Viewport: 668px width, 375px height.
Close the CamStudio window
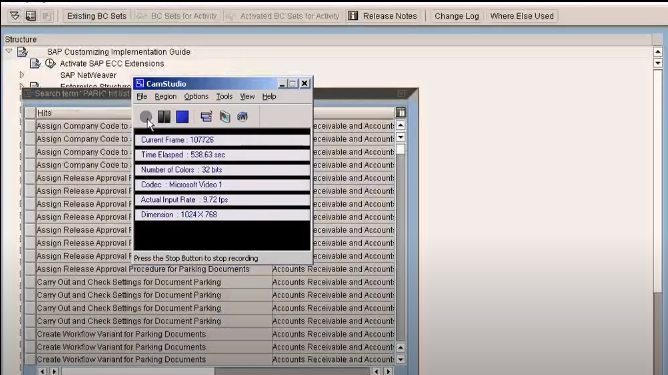pos(305,84)
